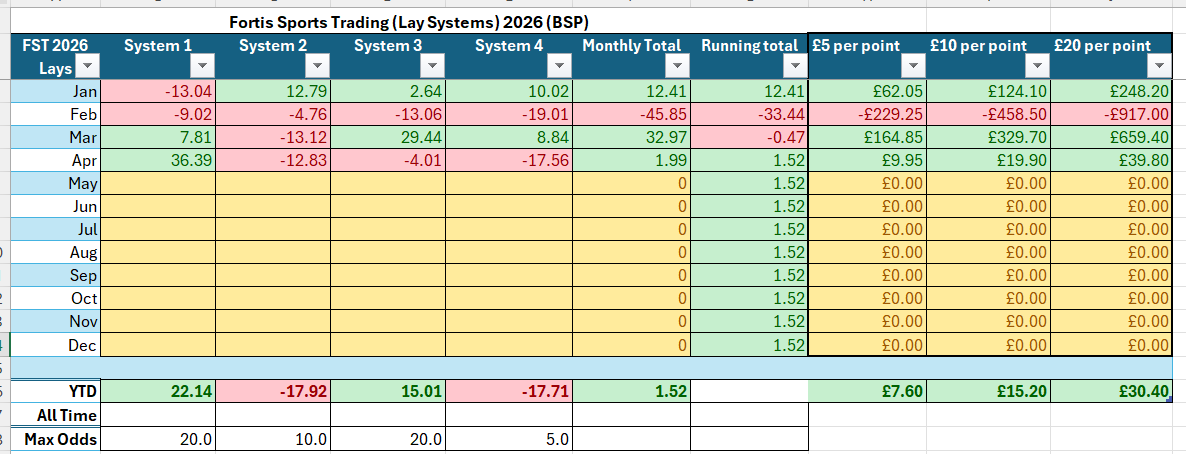Select the Jan row label cell
The image size is (1186, 454).
click(56, 92)
